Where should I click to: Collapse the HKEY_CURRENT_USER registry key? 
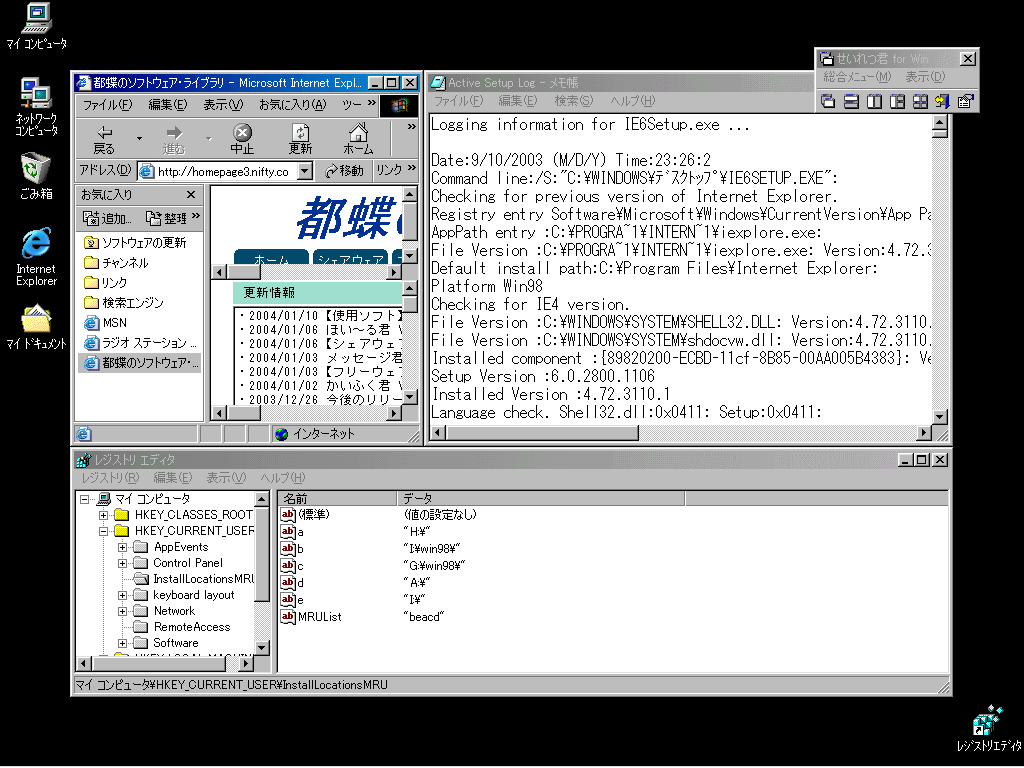click(103, 531)
